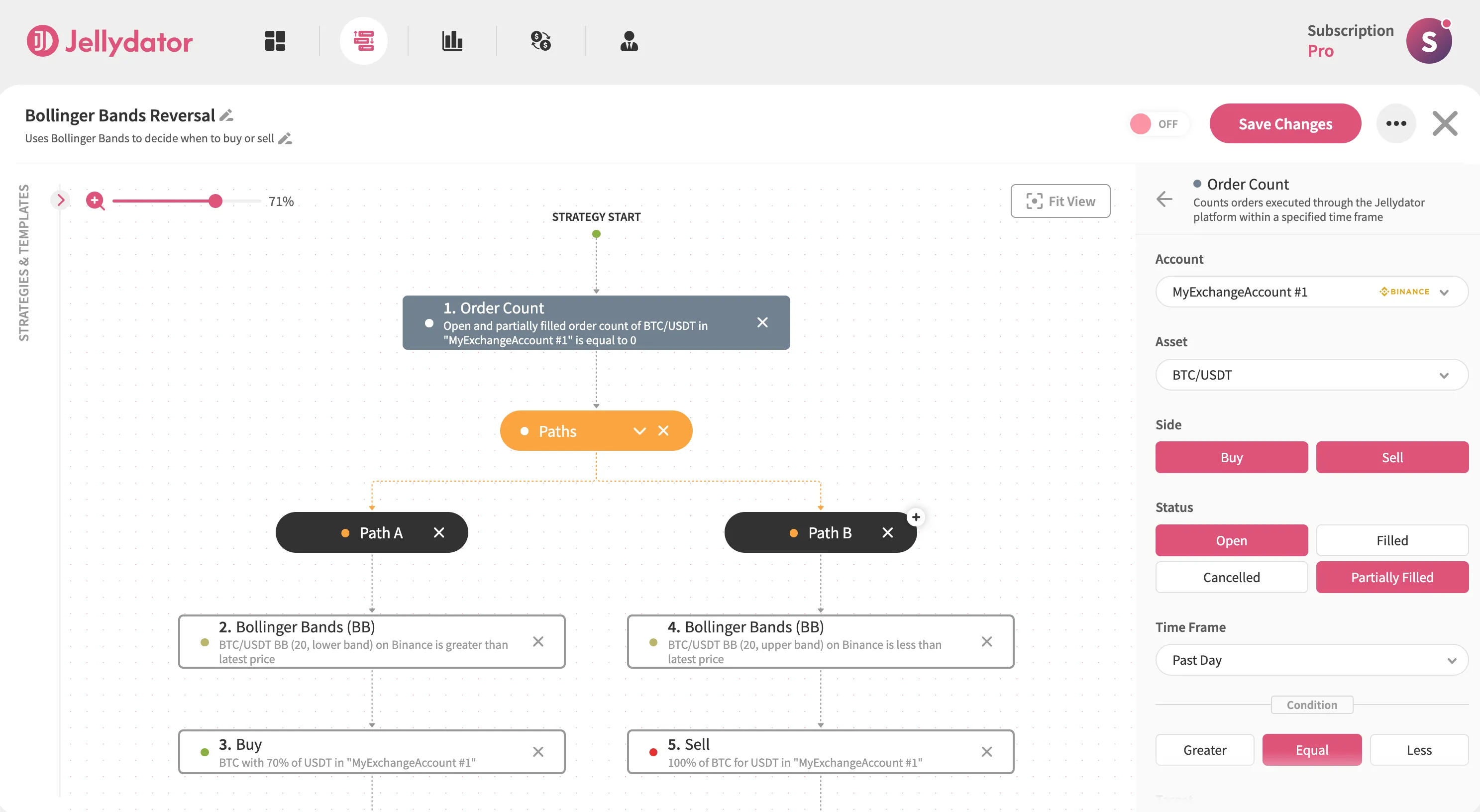1480x812 pixels.
Task: Toggle the Partially Filled status
Action: click(x=1392, y=577)
